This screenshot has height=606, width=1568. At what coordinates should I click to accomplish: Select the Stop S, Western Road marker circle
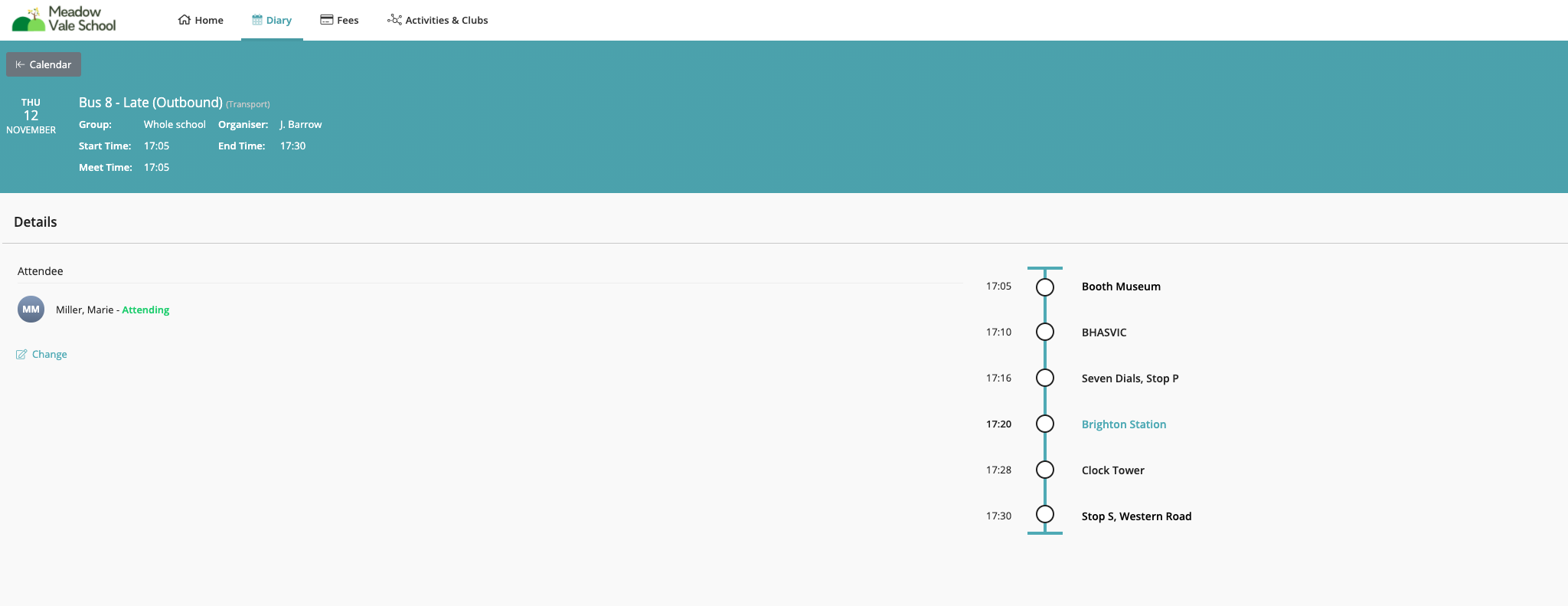(x=1045, y=514)
